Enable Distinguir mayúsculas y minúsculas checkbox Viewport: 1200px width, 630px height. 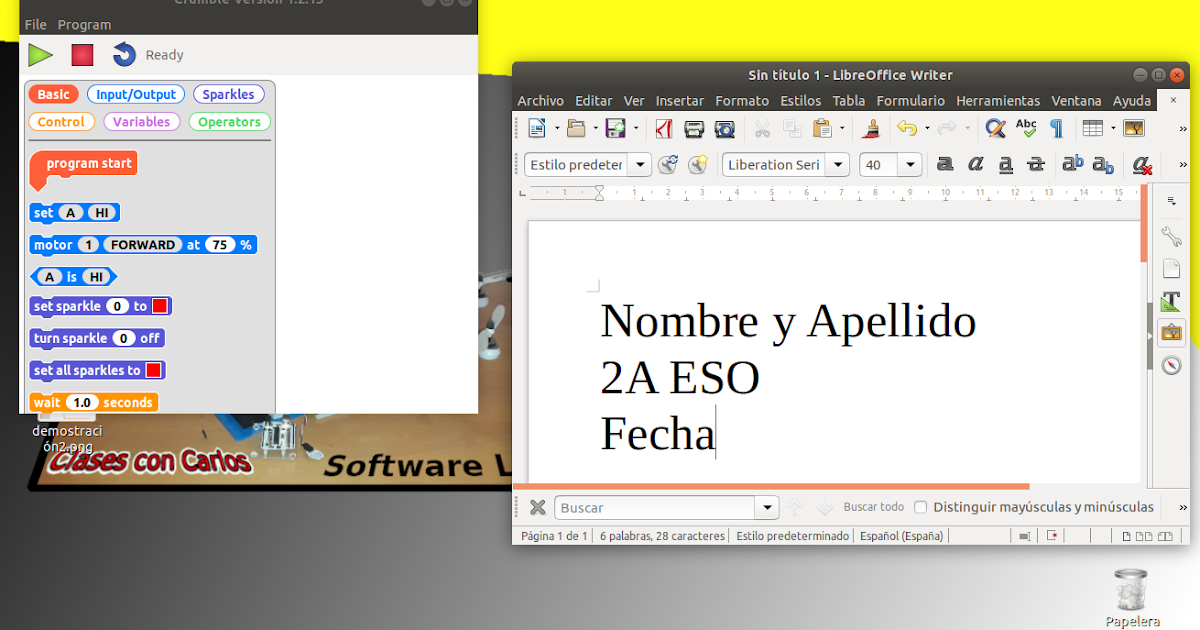coord(920,507)
